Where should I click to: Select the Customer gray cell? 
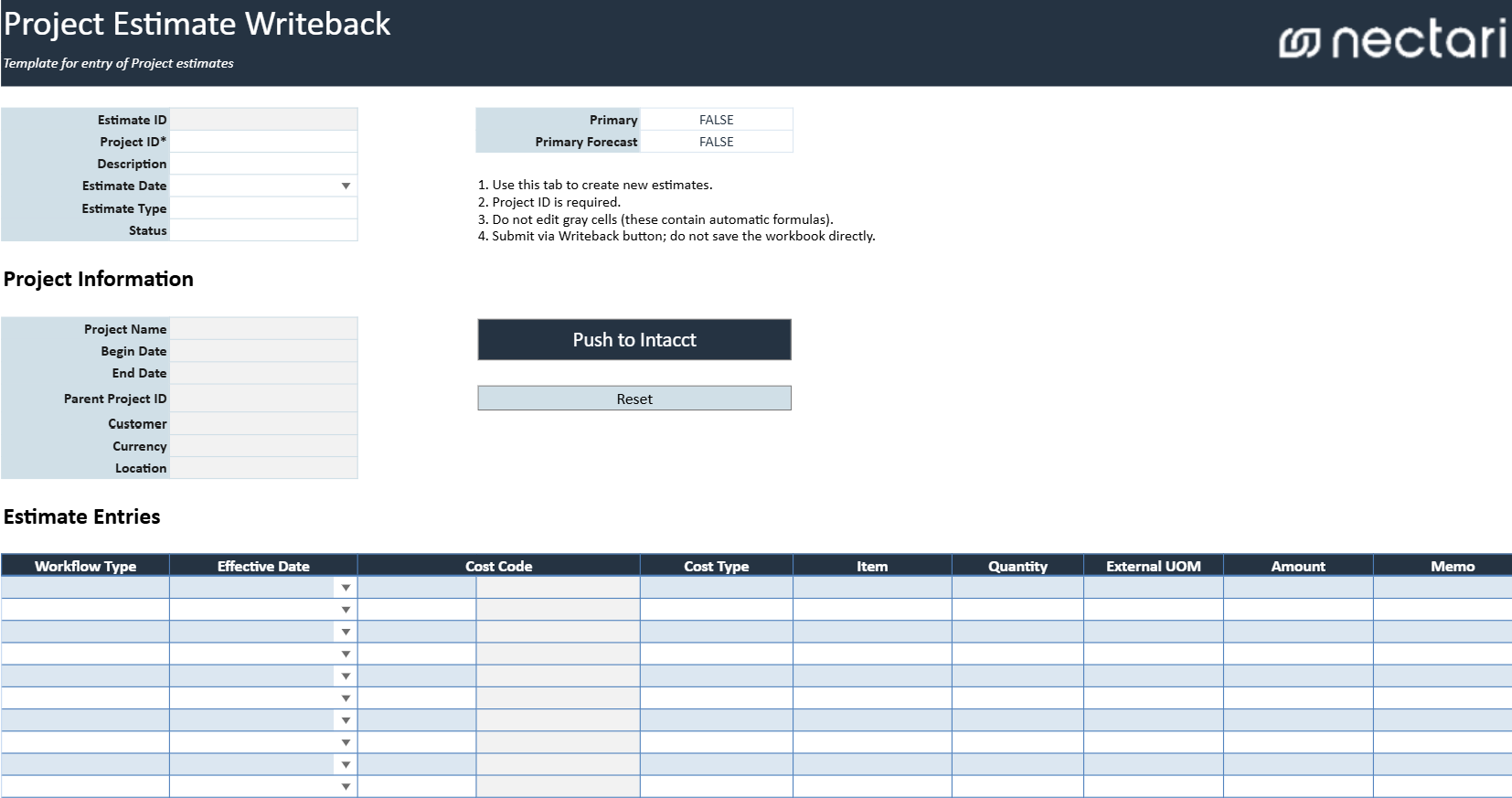[263, 424]
